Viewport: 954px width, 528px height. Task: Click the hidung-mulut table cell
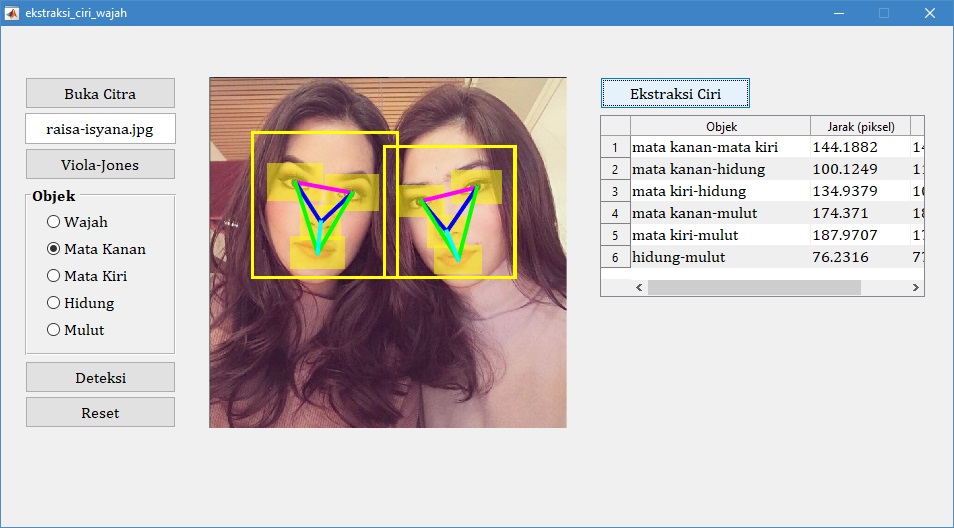pos(720,257)
